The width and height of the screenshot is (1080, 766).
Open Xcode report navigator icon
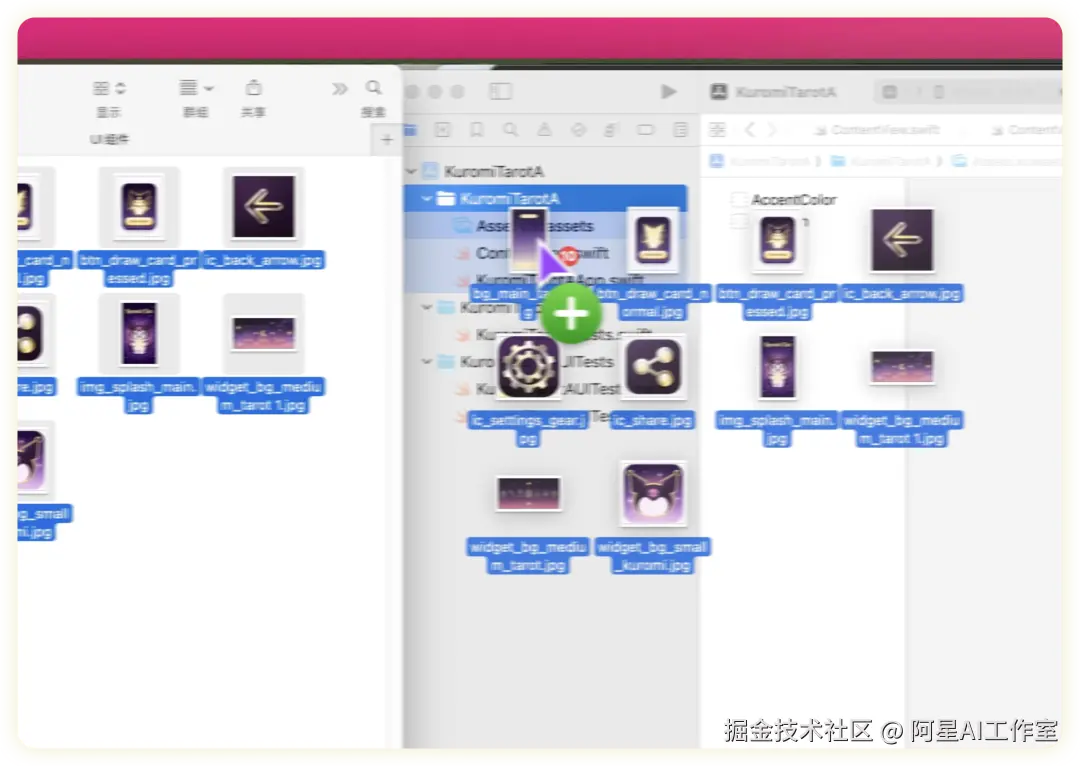tap(680, 130)
